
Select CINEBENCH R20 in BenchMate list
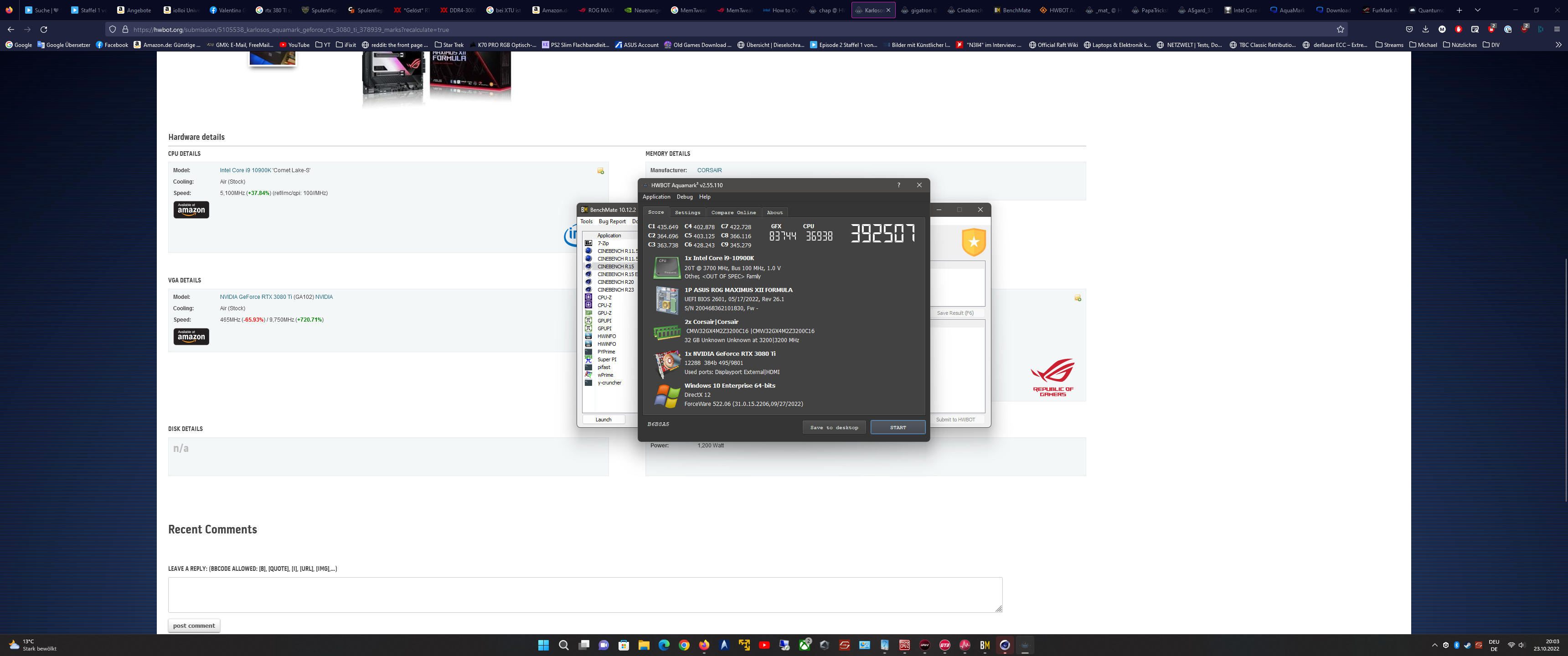(x=615, y=282)
